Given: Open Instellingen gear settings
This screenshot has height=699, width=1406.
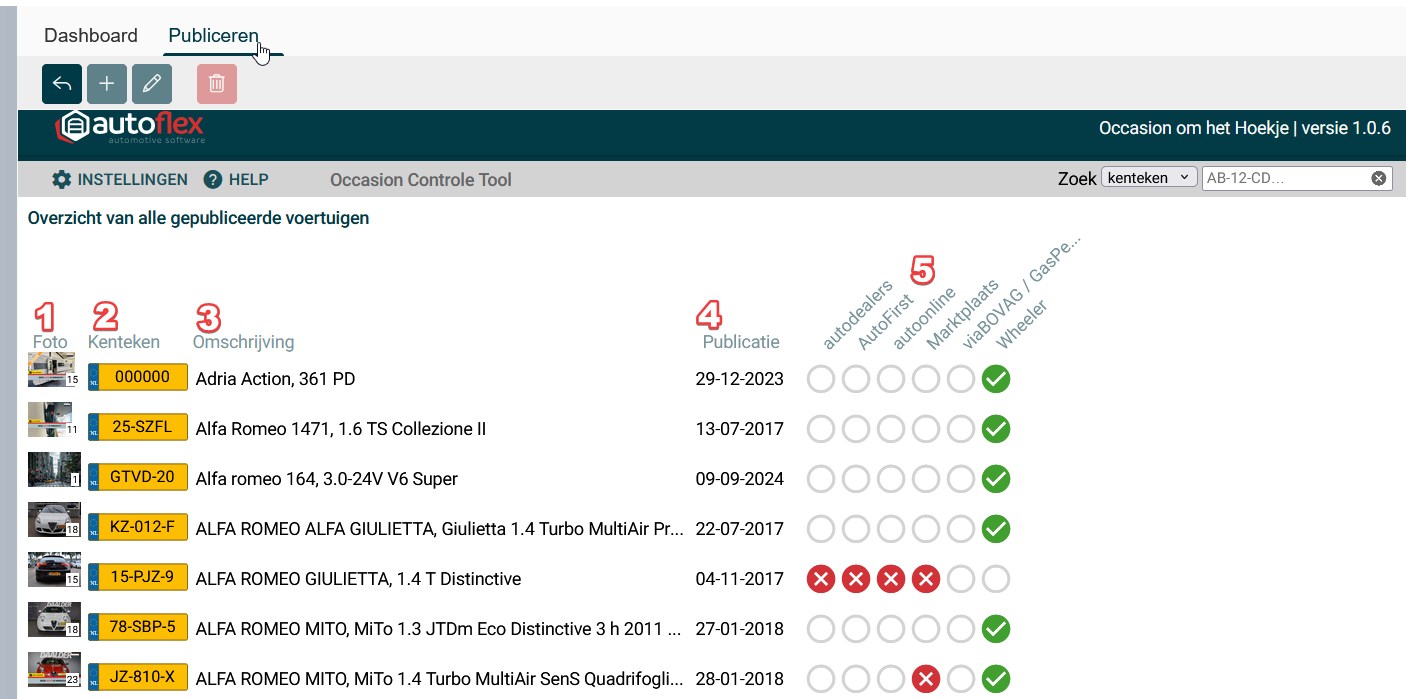Looking at the screenshot, I should pyautogui.click(x=120, y=180).
